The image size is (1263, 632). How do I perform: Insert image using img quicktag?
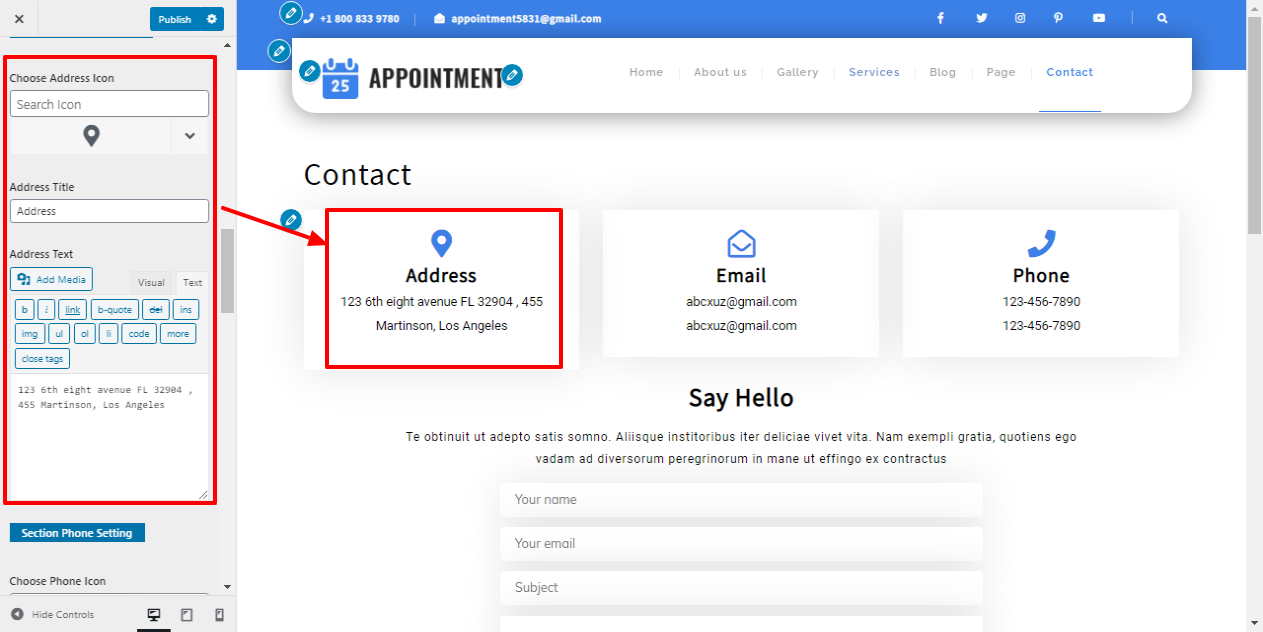pos(30,334)
